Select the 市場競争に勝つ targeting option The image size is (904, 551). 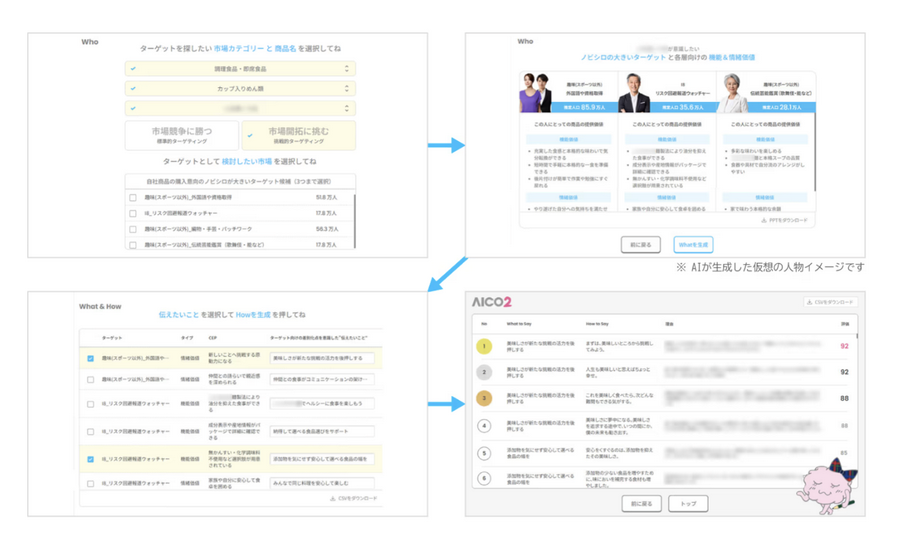pyautogui.click(x=182, y=136)
